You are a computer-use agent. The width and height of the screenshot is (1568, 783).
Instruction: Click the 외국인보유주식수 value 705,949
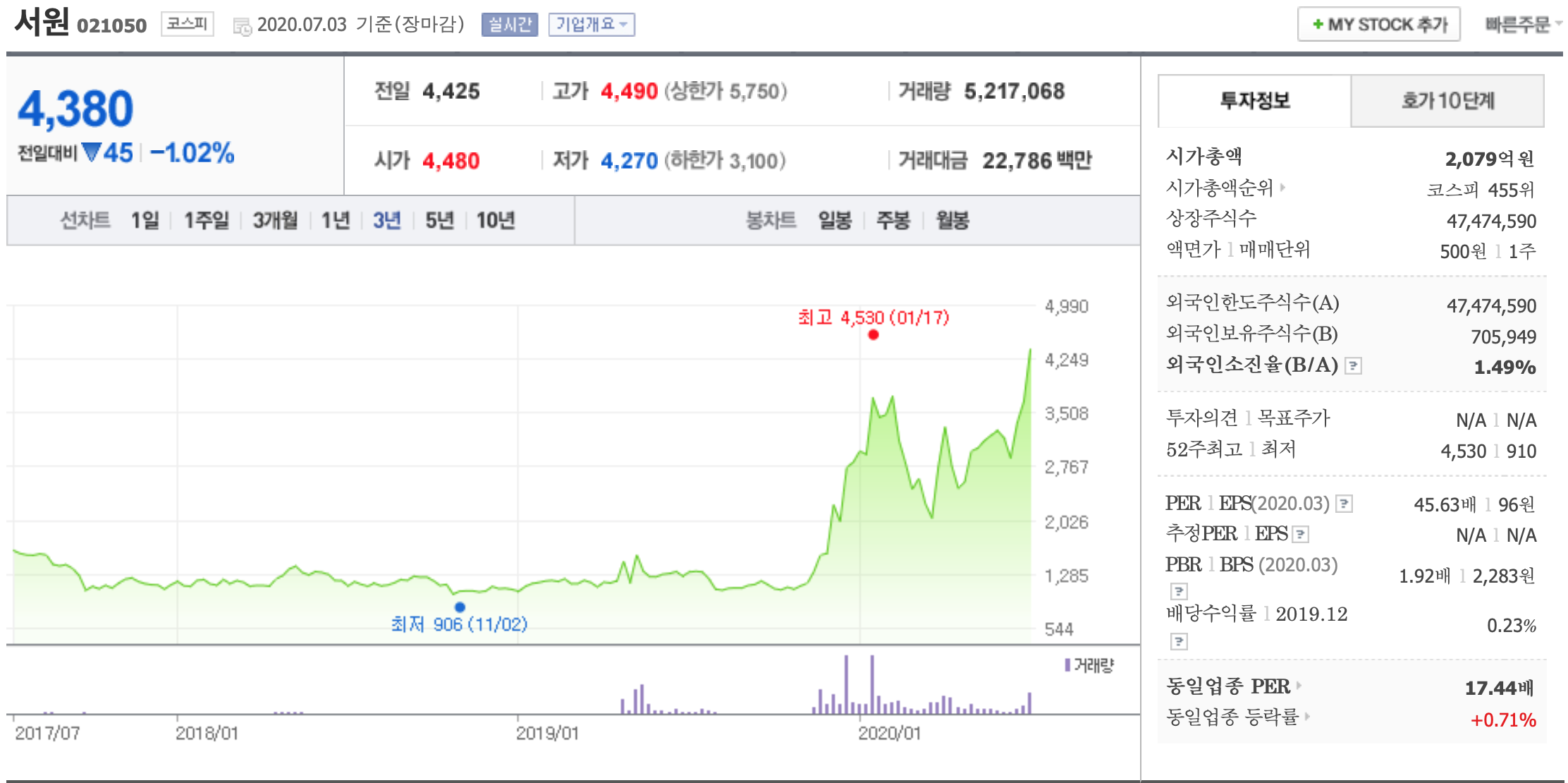point(1503,336)
